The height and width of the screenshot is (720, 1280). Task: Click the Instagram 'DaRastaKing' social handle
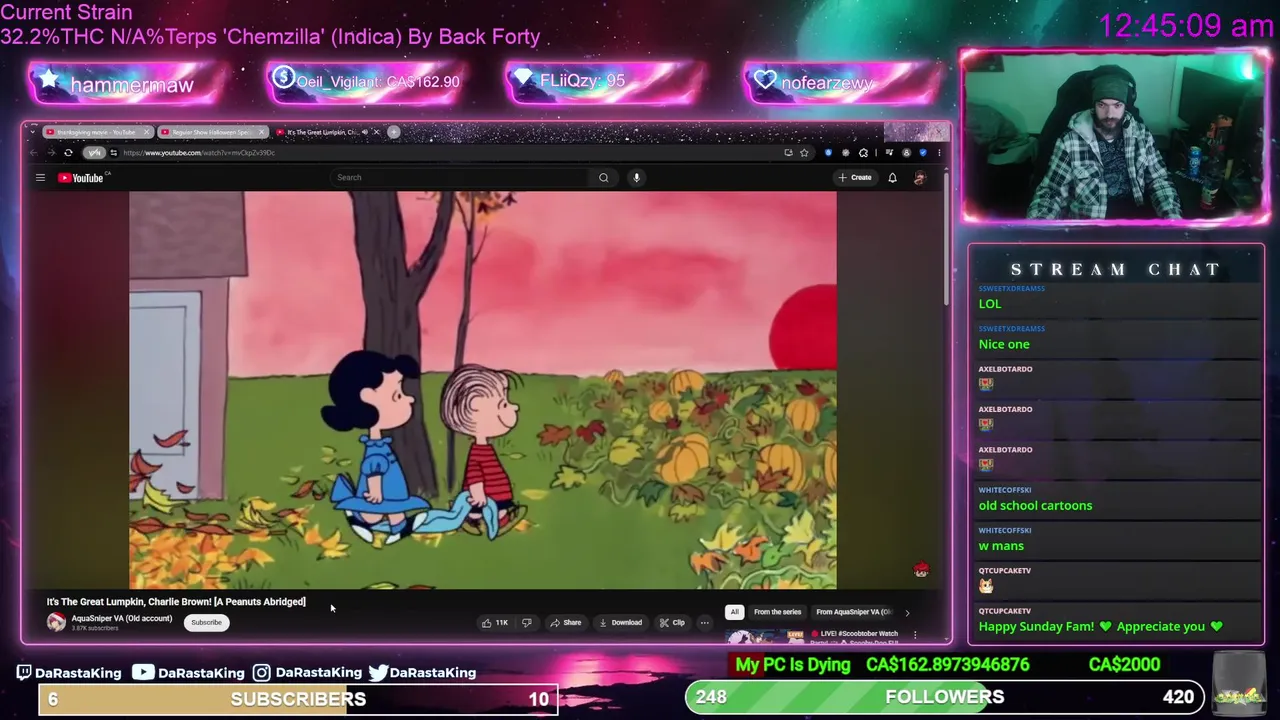[307, 673]
